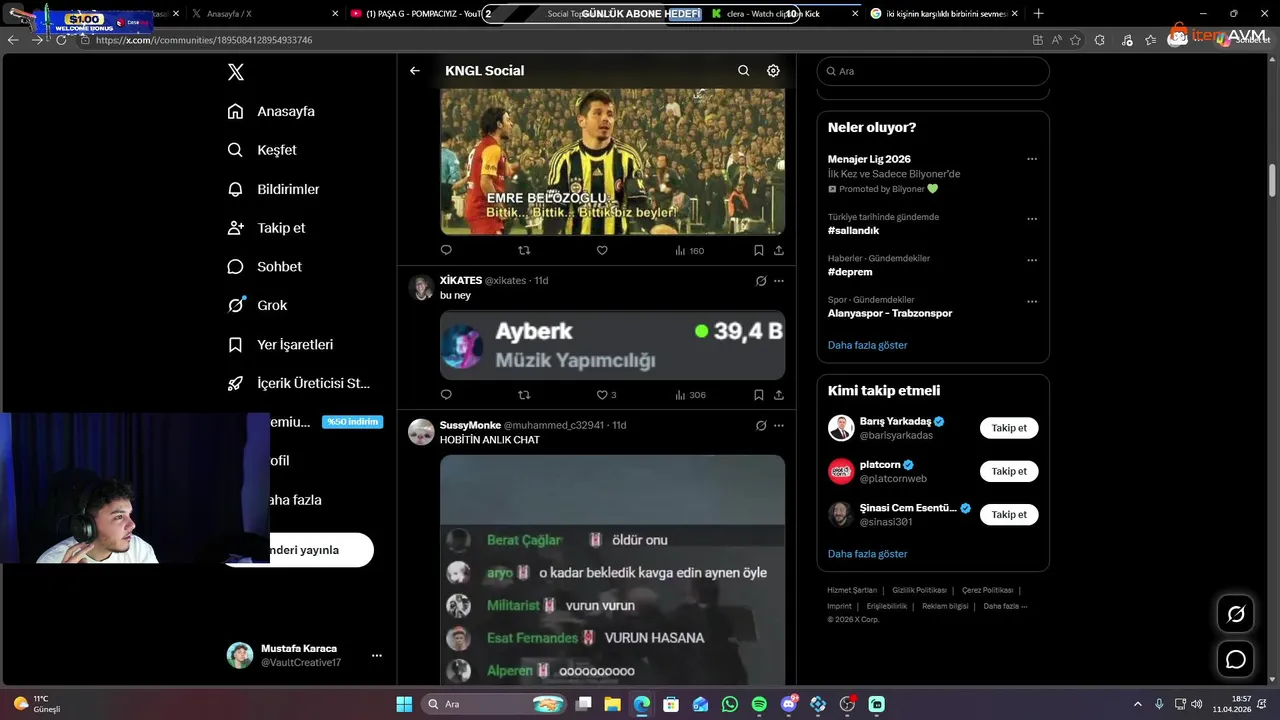The image size is (1280, 720).
Task: Open the X logo home icon
Action: tap(235, 72)
